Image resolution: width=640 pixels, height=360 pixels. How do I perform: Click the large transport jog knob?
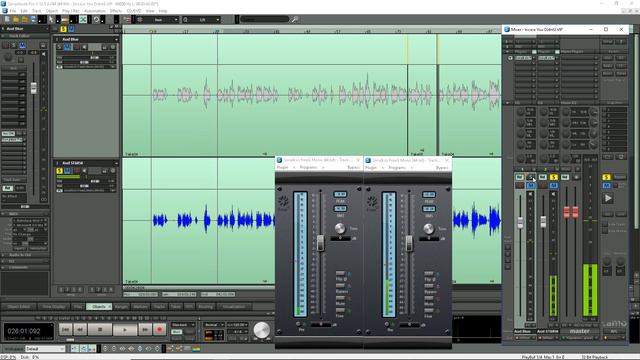pos(262,330)
